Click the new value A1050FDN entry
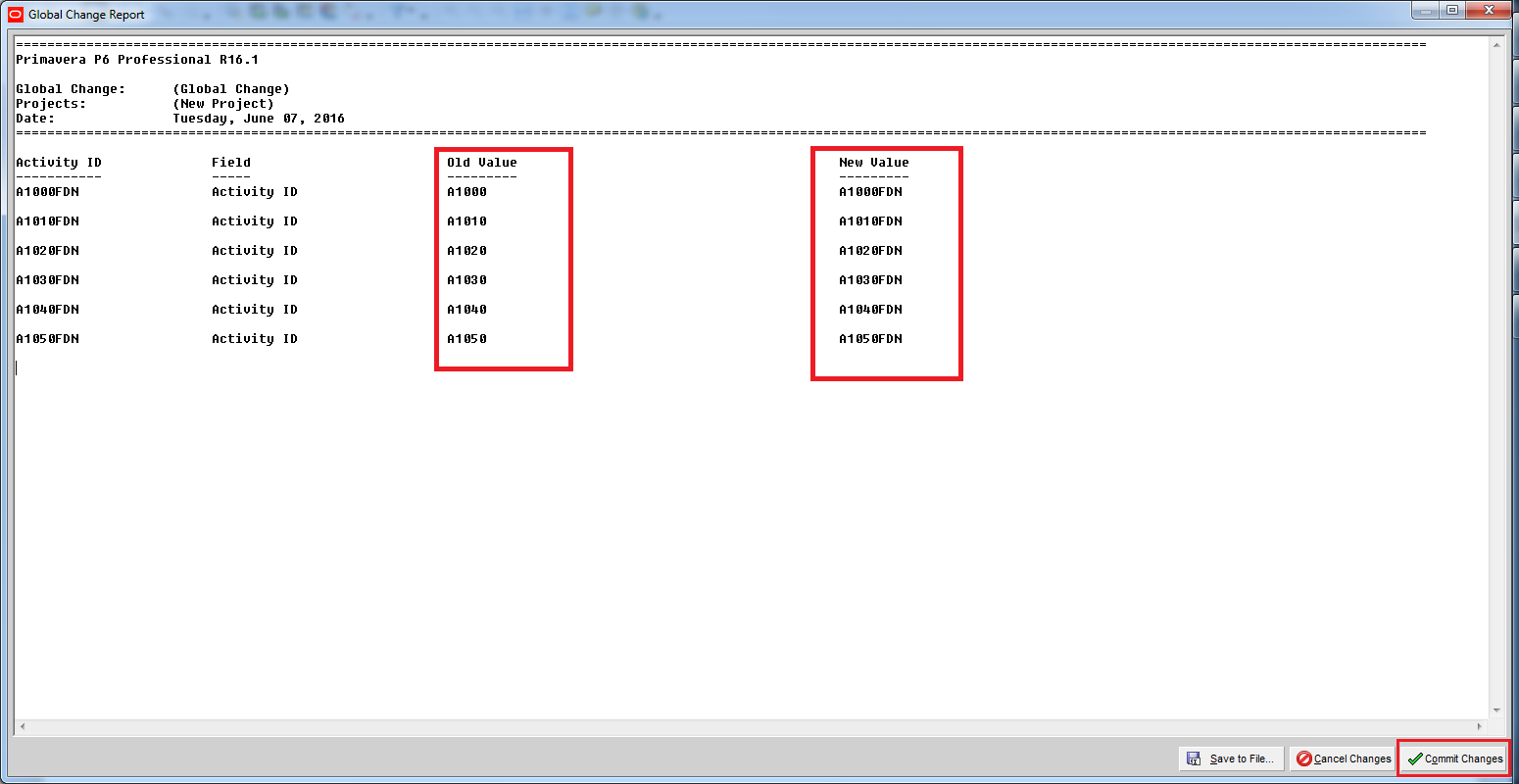The height and width of the screenshot is (784, 1519). click(x=870, y=339)
